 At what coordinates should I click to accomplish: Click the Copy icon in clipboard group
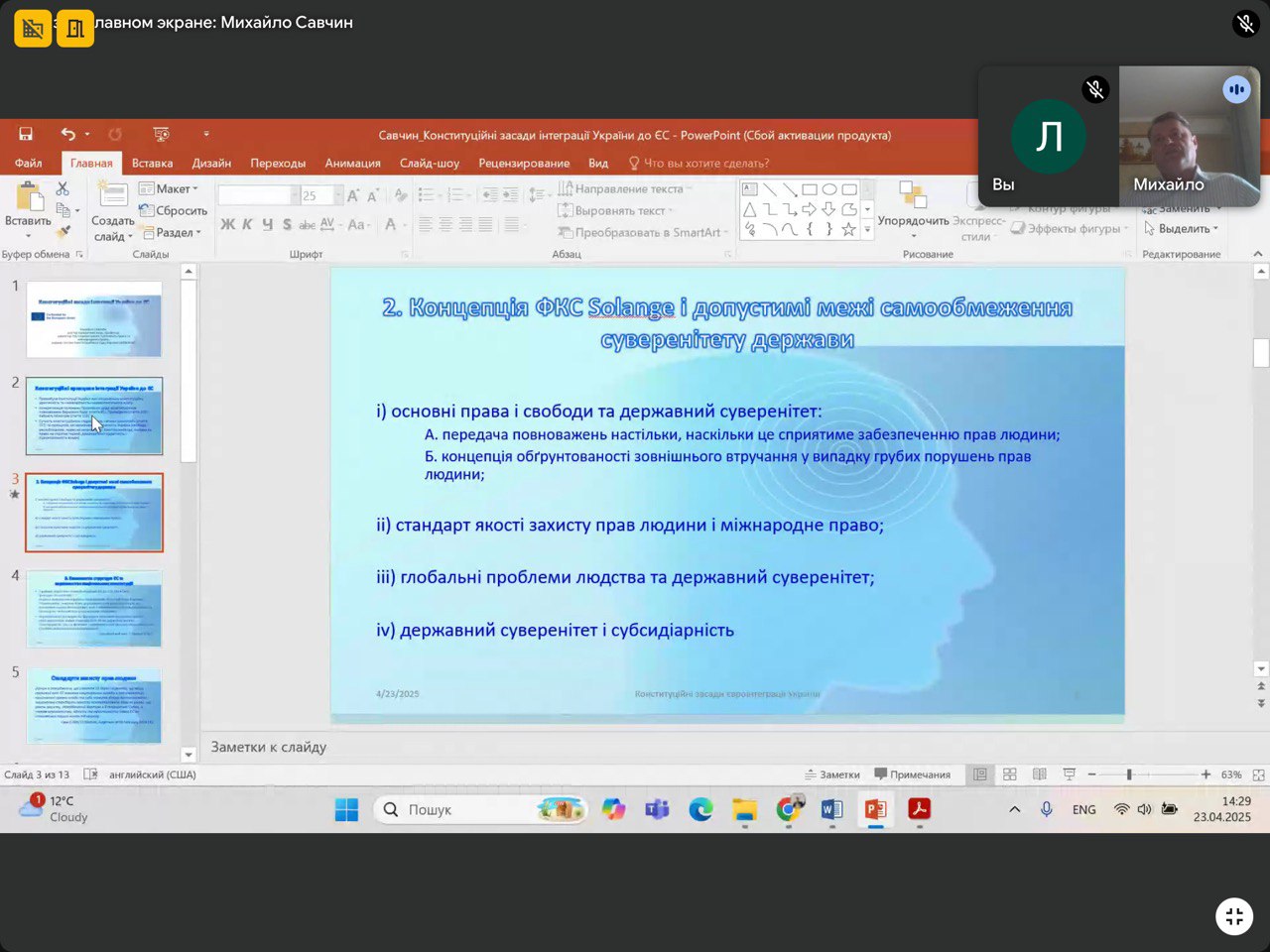pyautogui.click(x=64, y=210)
